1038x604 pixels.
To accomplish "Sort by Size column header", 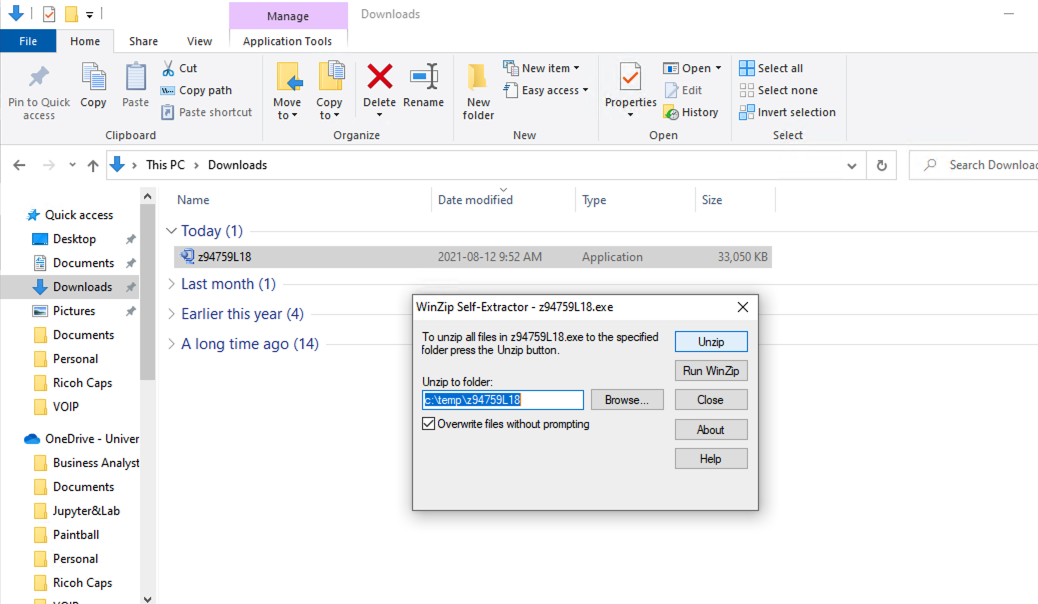I will (x=712, y=200).
